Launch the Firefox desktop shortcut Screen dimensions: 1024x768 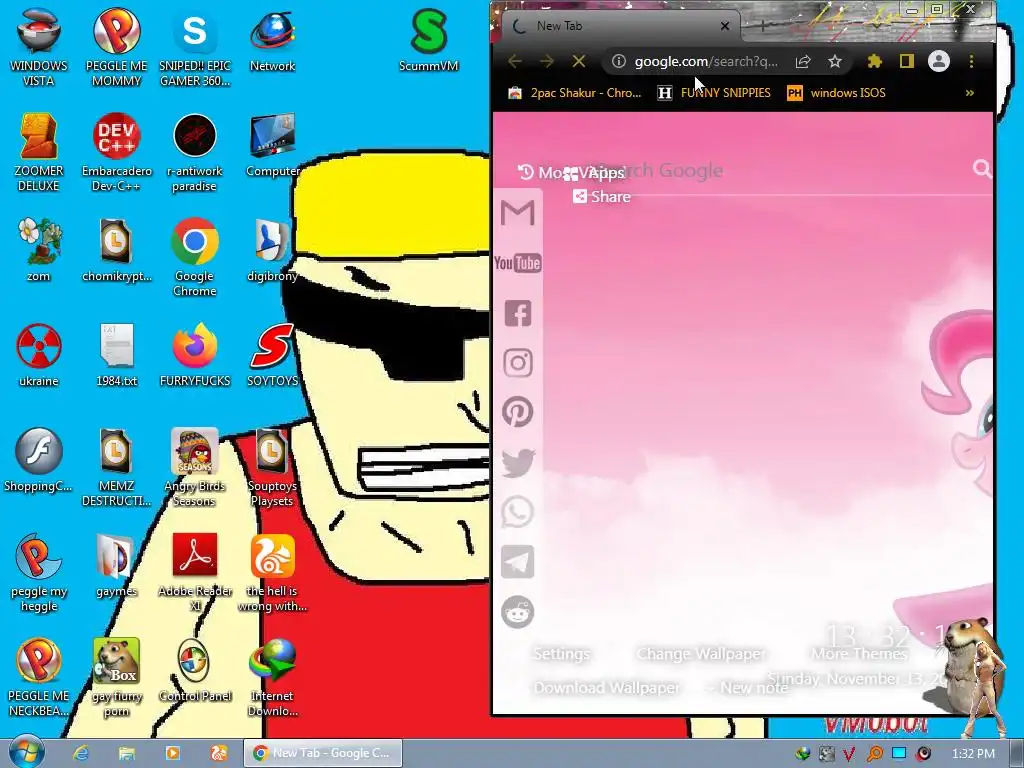[x=195, y=355]
